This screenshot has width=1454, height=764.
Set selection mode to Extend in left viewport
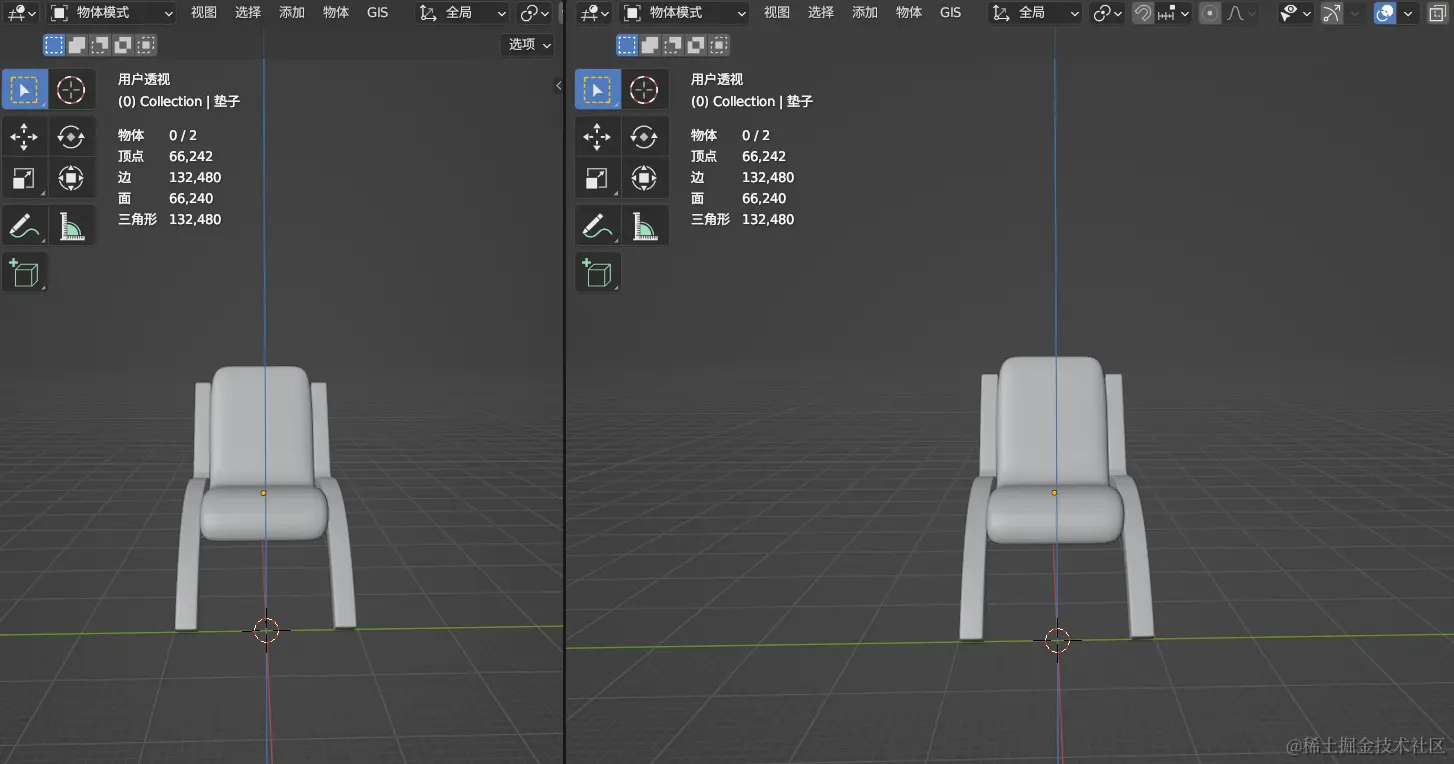(77, 45)
